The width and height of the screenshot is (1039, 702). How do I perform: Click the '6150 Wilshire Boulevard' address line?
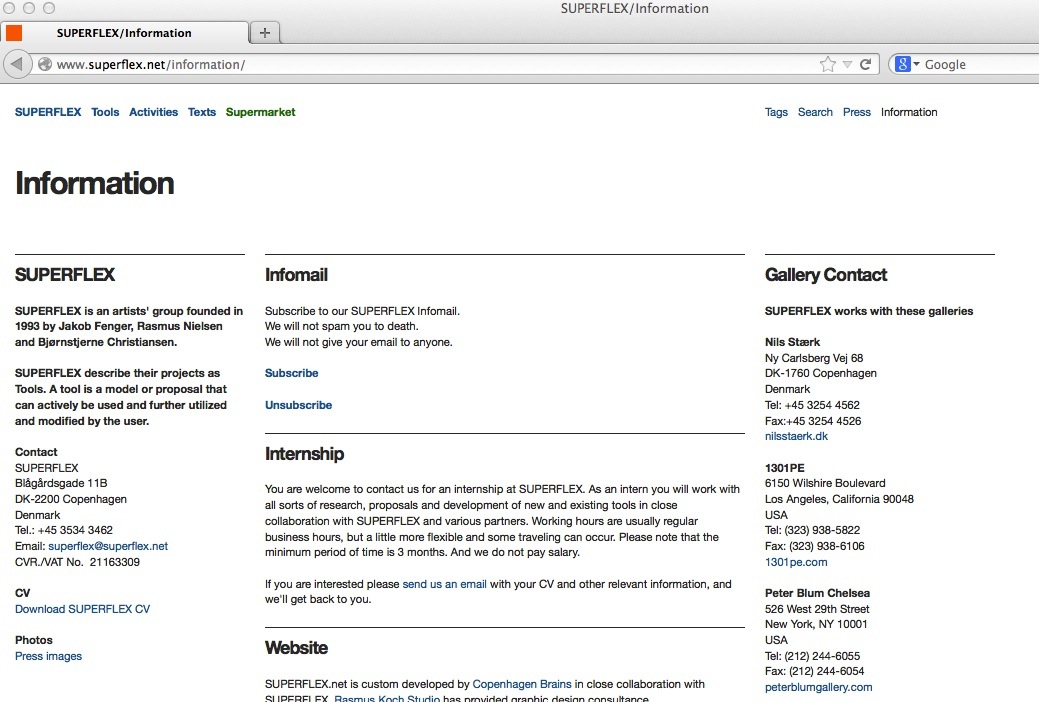point(825,483)
